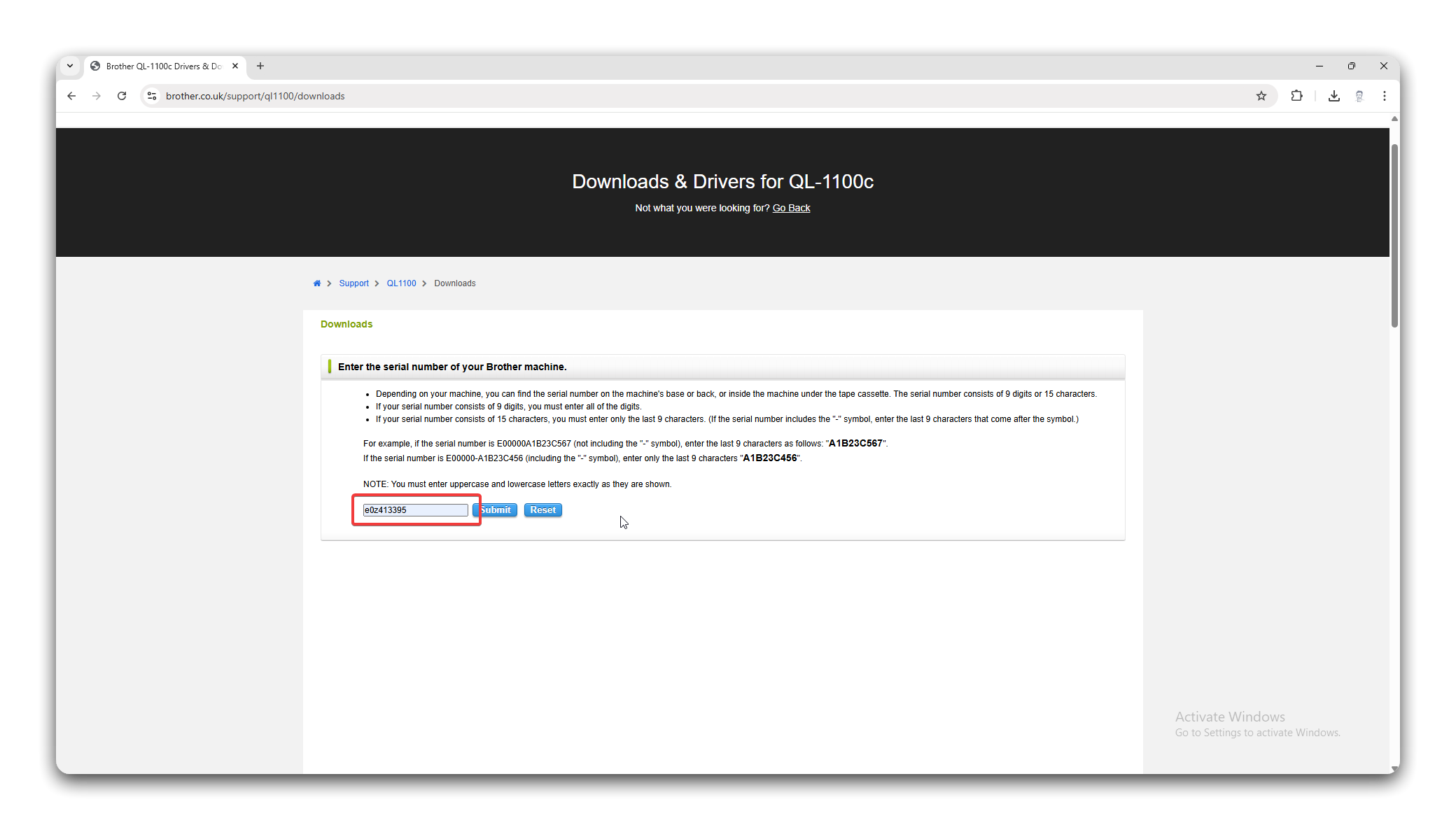Viewport: 1456px width, 830px height.
Task: Bookmark this page with the star icon
Action: coord(1261,96)
